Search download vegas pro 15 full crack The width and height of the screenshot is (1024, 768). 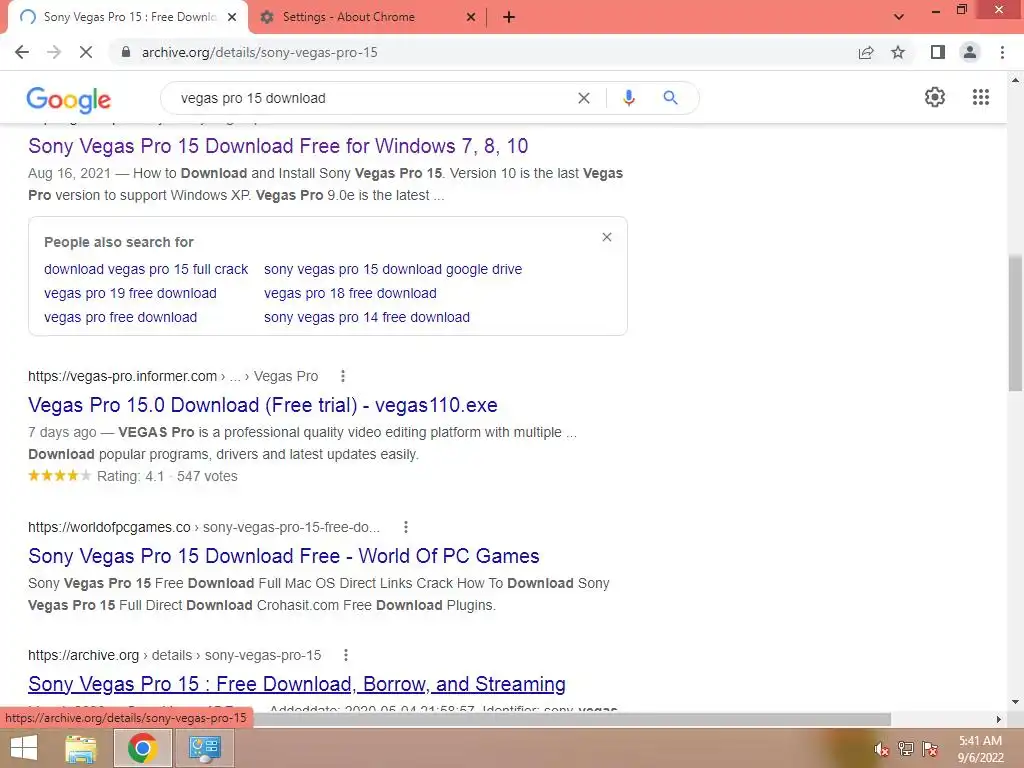[x=146, y=269]
